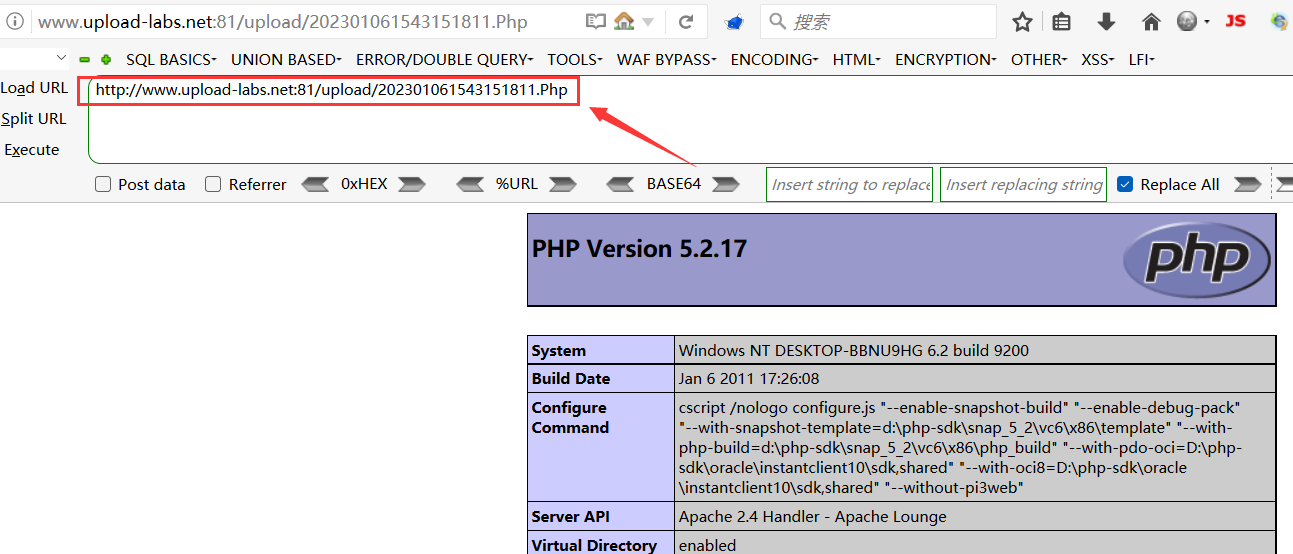Expand the HTML dropdown menu
Viewport: 1293px width, 554px height.
(856, 60)
